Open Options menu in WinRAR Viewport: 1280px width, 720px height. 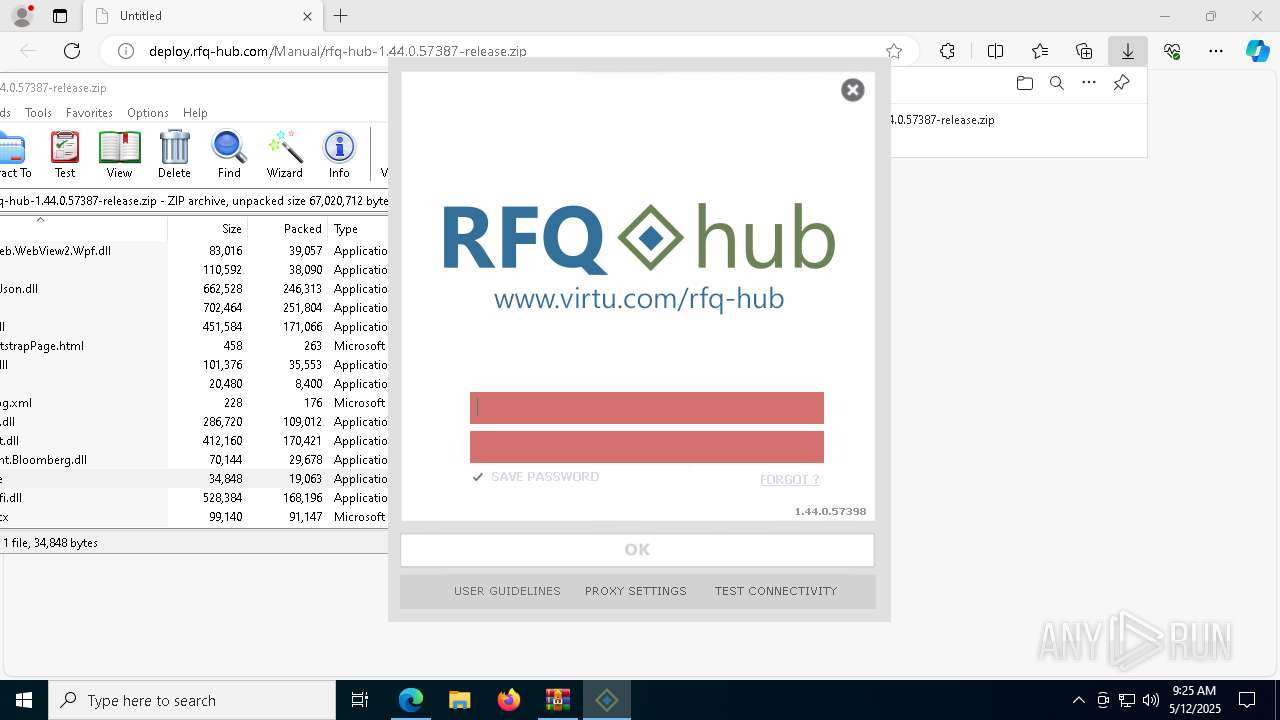pyautogui.click(x=148, y=113)
